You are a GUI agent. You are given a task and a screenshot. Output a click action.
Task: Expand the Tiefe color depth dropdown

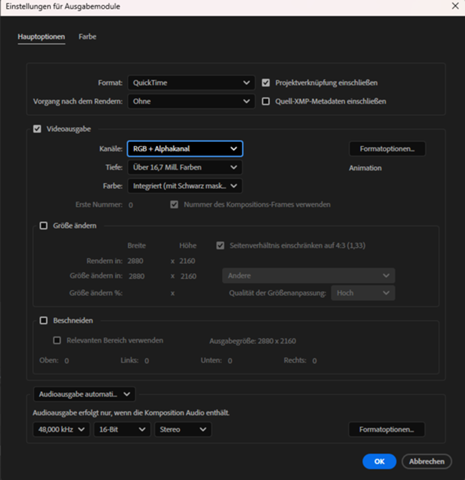click(x=185, y=167)
